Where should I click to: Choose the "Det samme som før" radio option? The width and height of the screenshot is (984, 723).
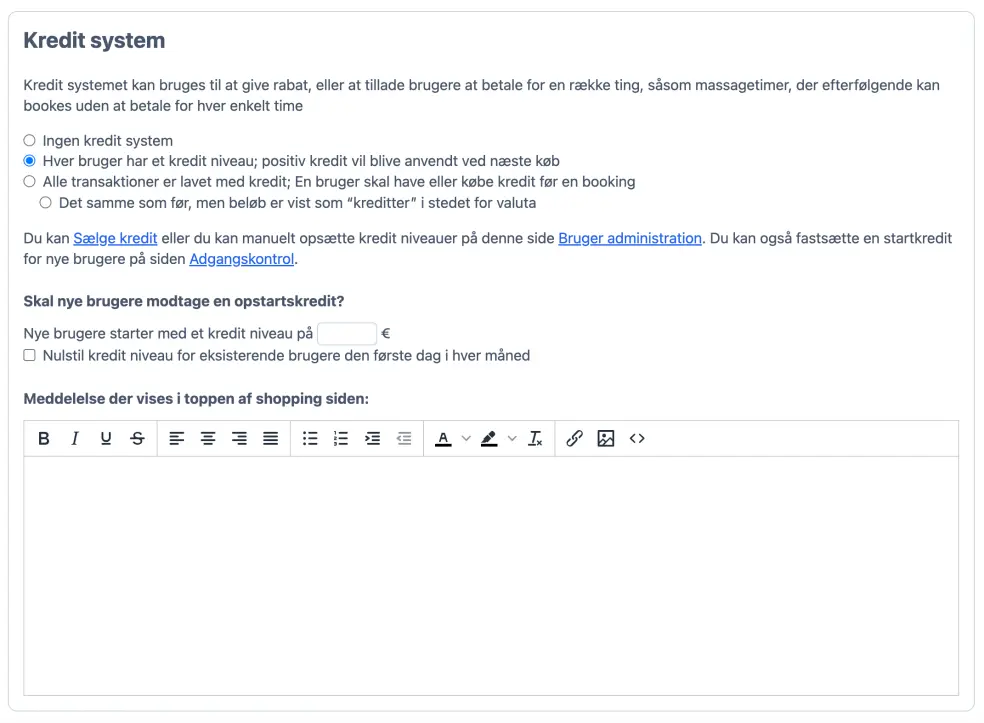click(x=45, y=203)
